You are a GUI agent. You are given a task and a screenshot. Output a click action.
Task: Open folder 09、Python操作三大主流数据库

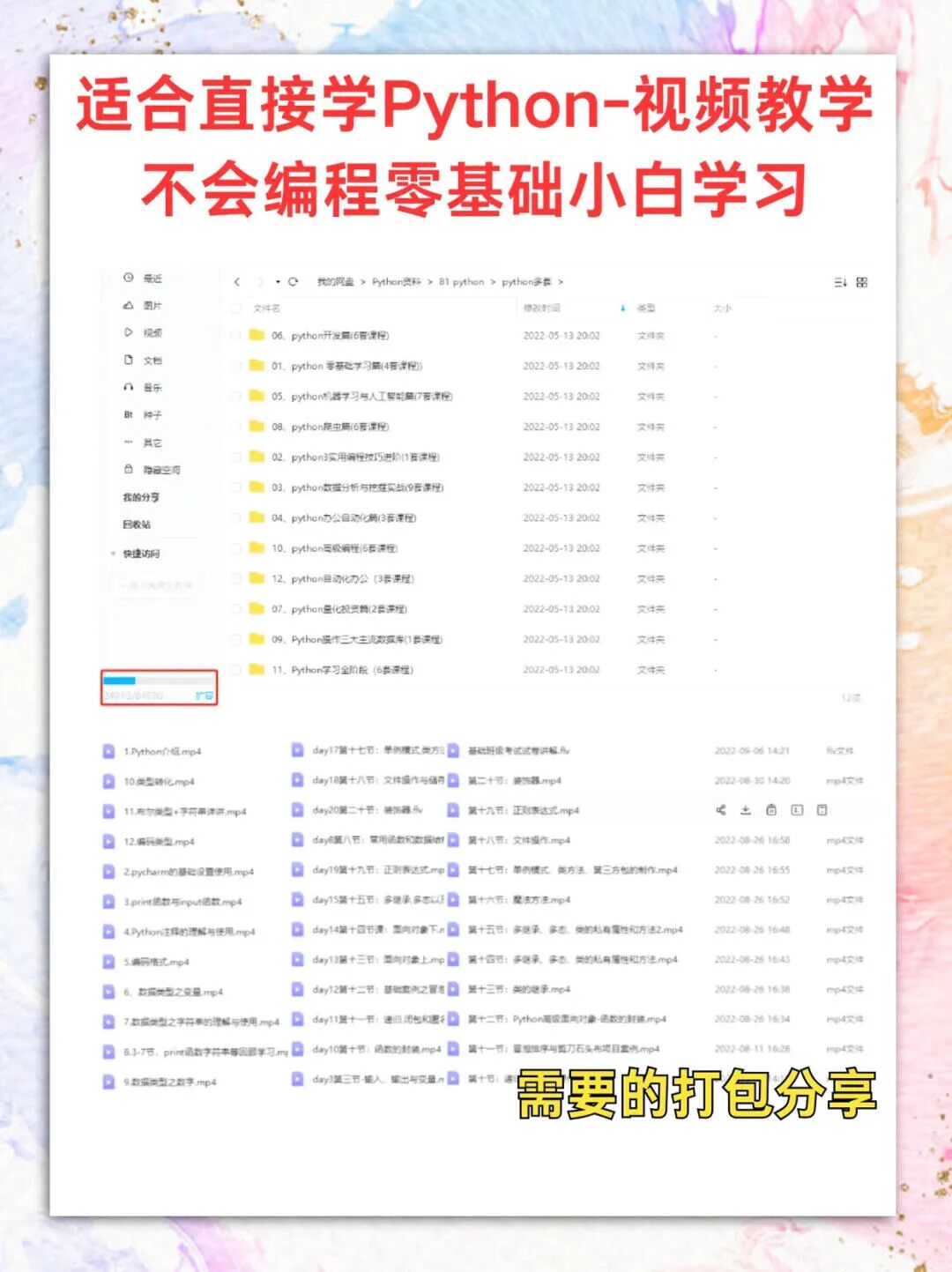click(357, 639)
